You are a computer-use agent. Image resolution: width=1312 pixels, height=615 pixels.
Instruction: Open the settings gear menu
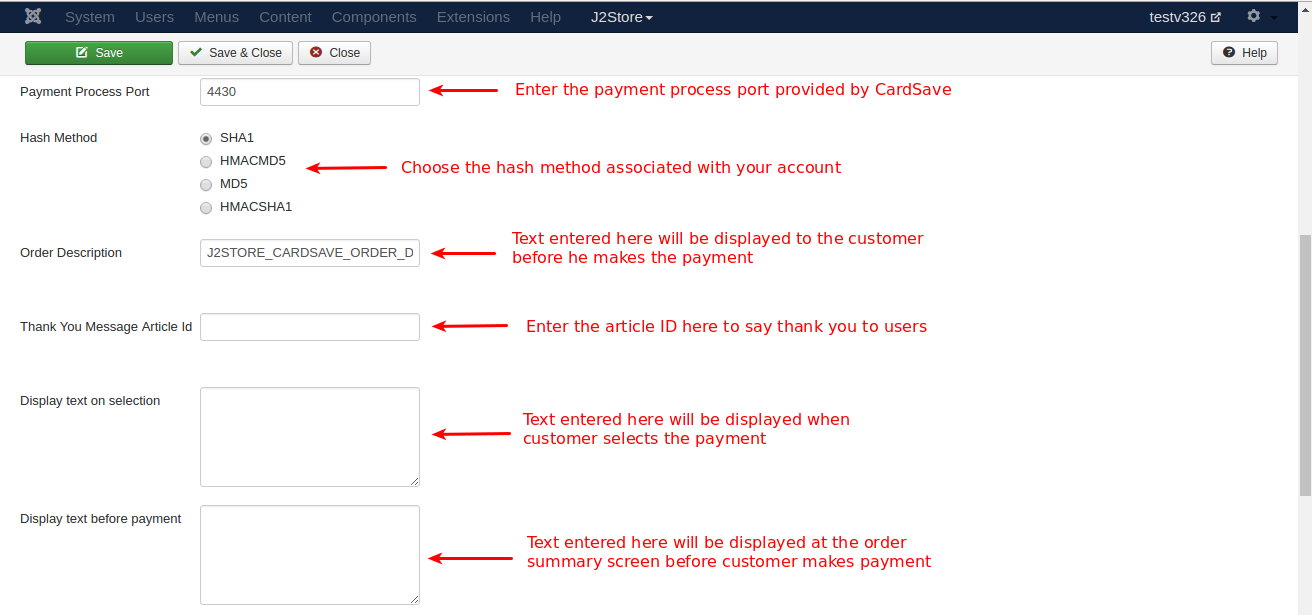[1254, 17]
